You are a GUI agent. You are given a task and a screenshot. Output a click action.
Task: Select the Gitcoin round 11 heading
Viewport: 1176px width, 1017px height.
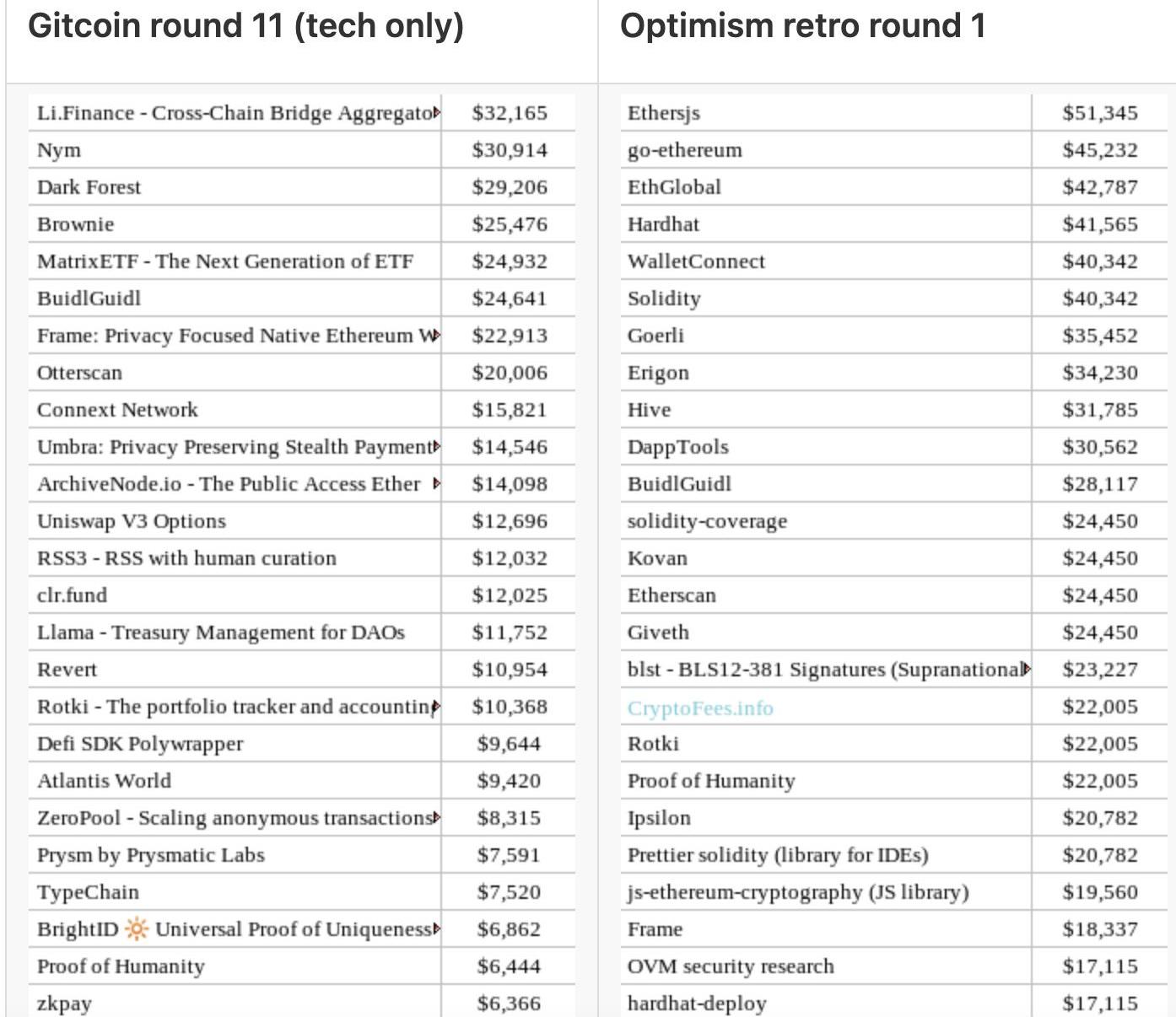pos(245,26)
